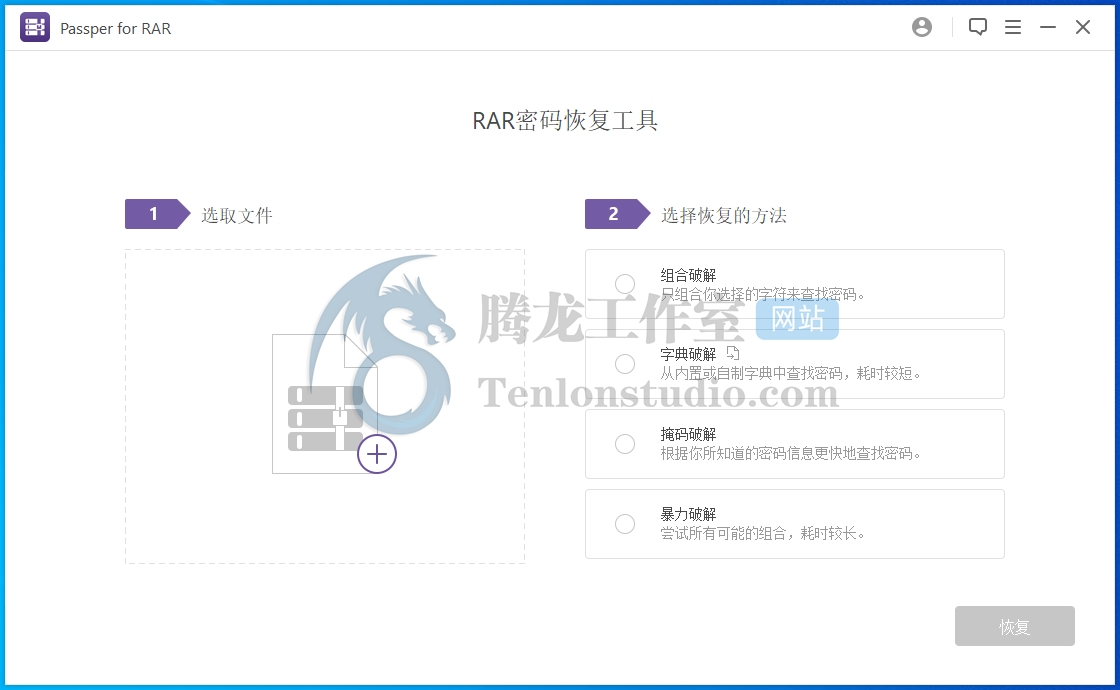Select the 掩码破解 radio button
The image size is (1120, 690).
coord(625,444)
